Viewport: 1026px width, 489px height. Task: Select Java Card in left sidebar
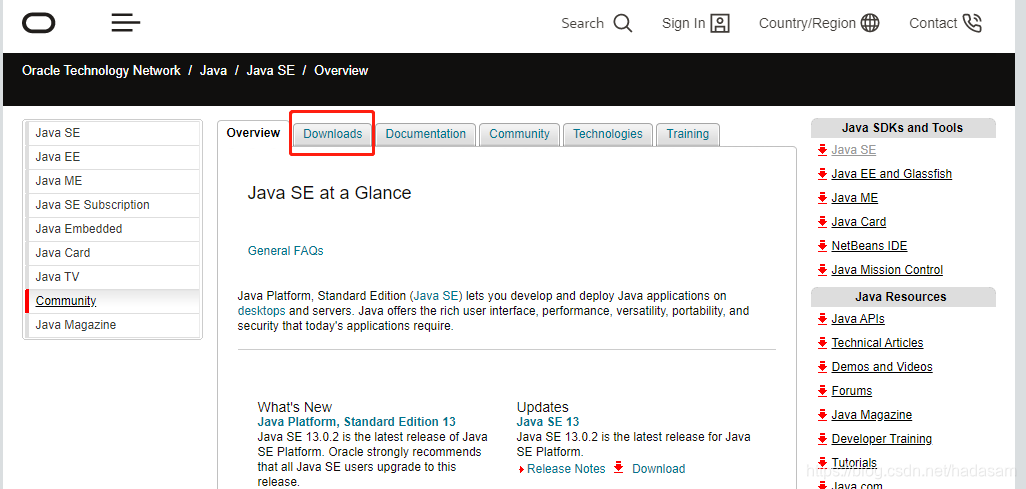pyautogui.click(x=113, y=253)
